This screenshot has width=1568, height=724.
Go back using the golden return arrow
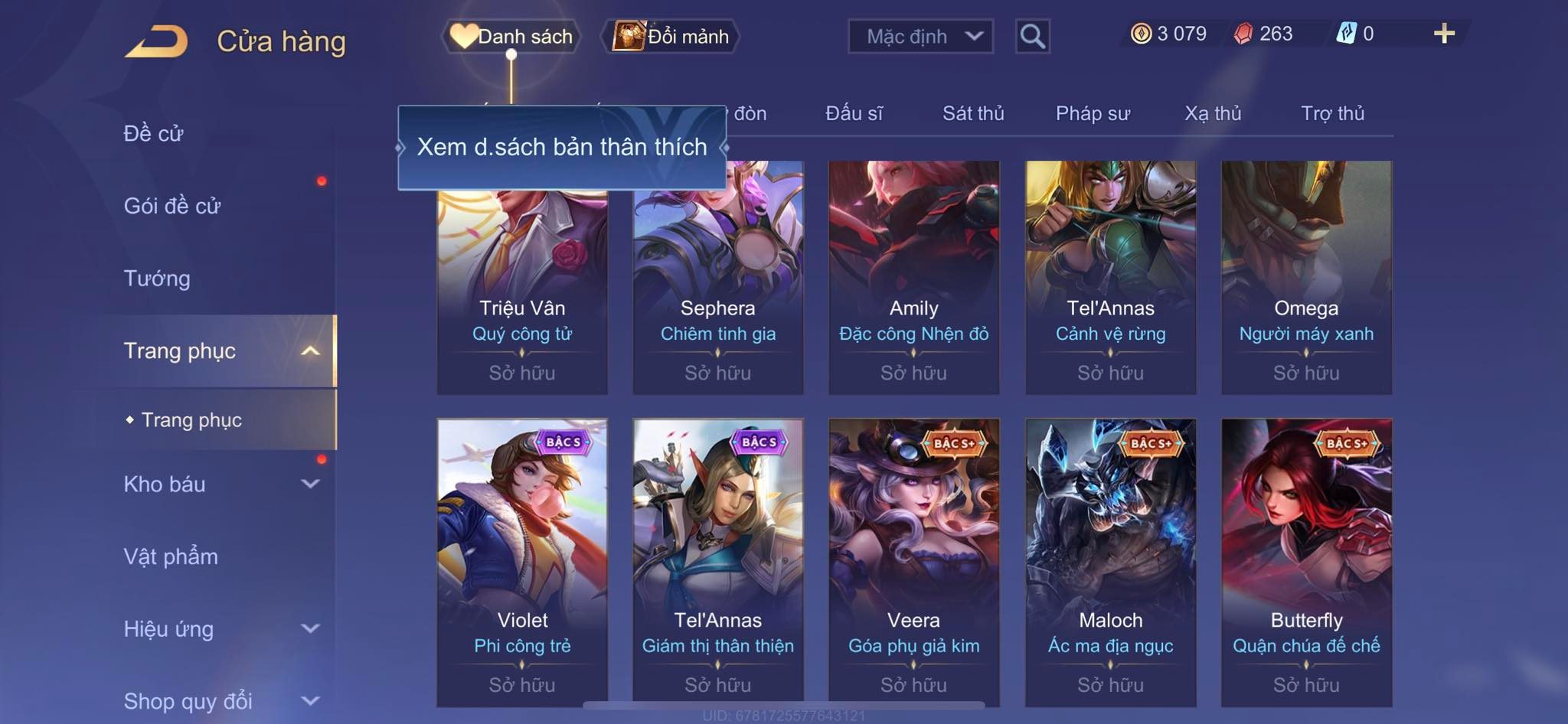click(157, 41)
